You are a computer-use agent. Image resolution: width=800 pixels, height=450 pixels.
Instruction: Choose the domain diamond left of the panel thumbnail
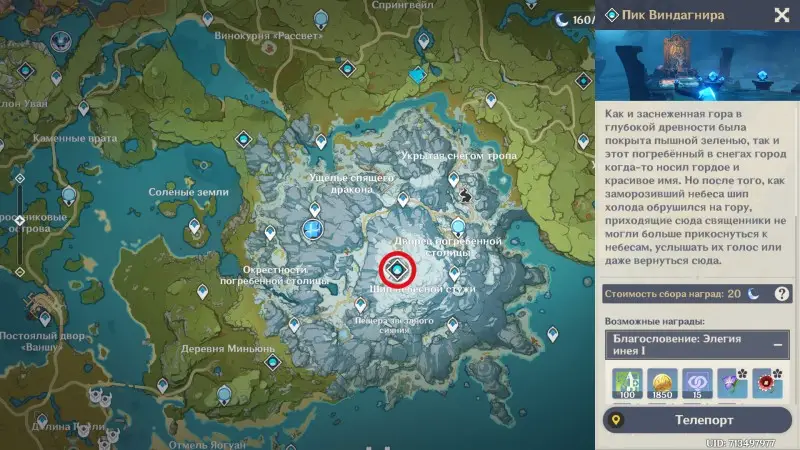(583, 80)
